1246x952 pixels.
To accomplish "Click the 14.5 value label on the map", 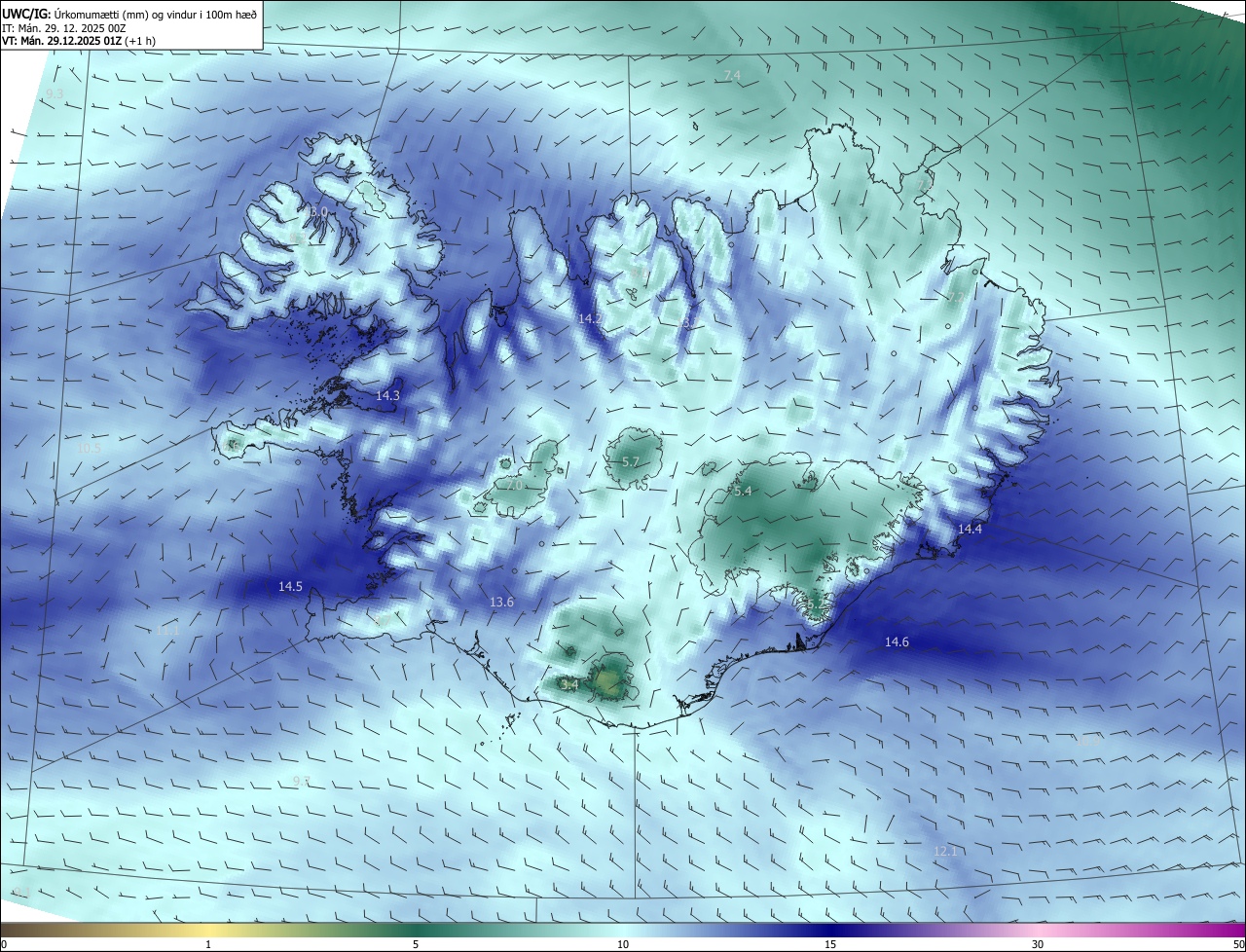I will coord(290,587).
